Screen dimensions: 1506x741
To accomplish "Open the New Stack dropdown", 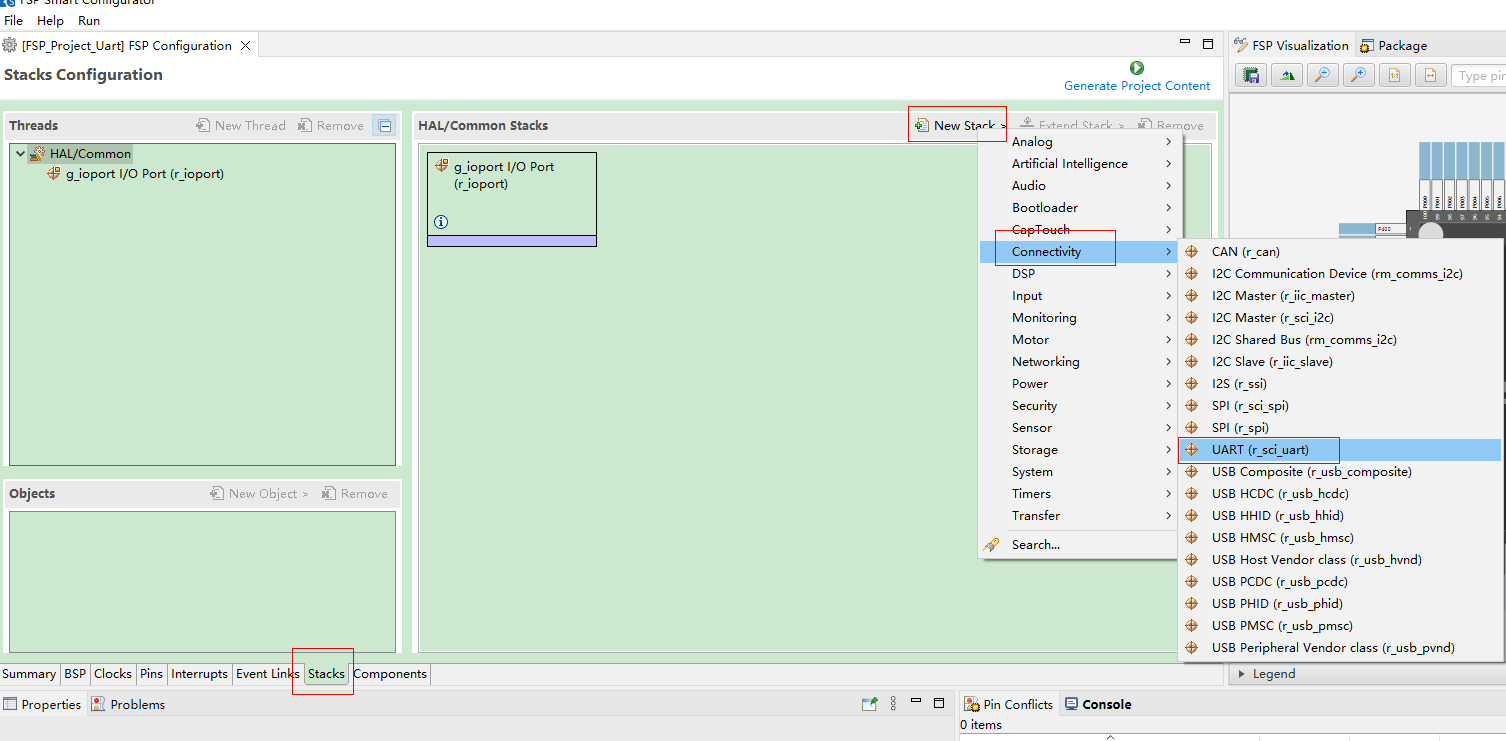I will click(961, 125).
